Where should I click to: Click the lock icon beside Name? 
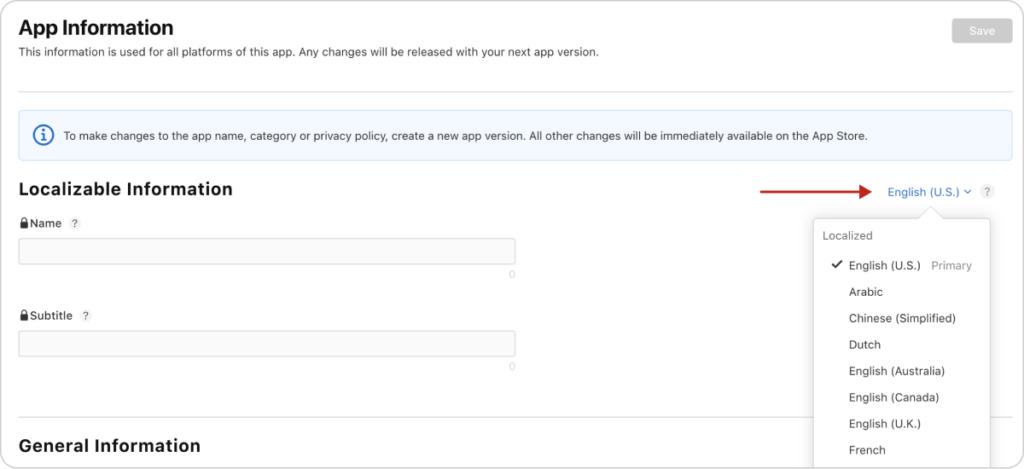(24, 223)
